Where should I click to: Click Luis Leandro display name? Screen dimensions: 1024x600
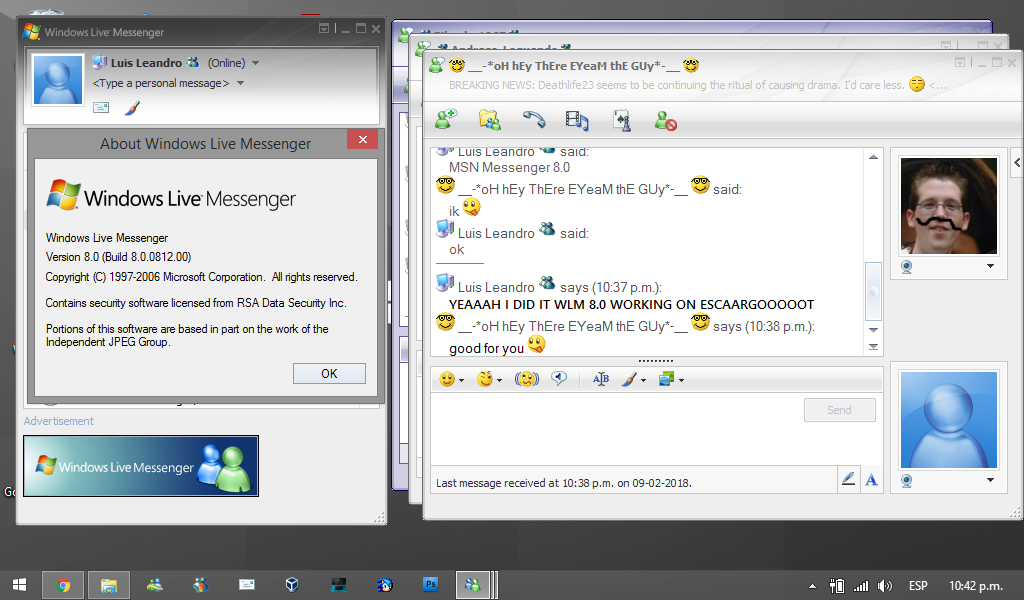(x=146, y=63)
